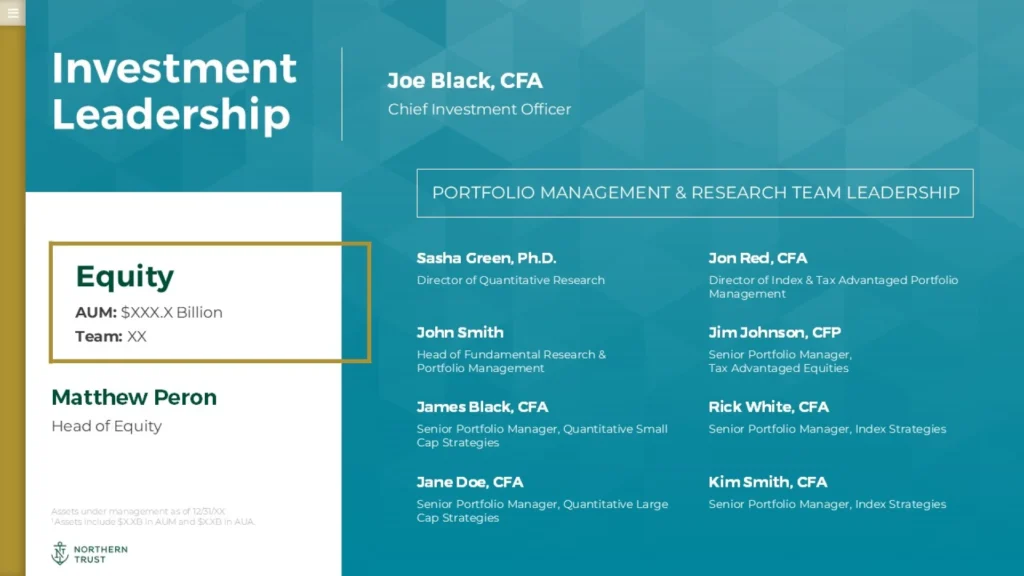Click the Portfolio Management & Research Team Leadership banner
This screenshot has width=1024, height=576.
point(695,193)
